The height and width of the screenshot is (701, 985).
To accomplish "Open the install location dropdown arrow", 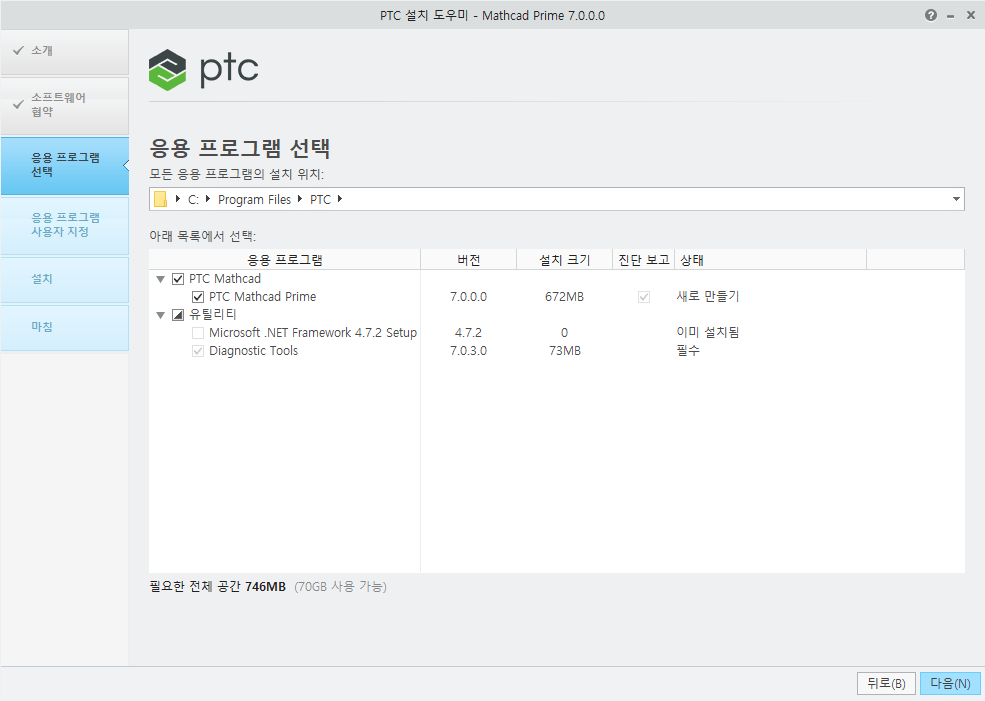I will coord(956,199).
